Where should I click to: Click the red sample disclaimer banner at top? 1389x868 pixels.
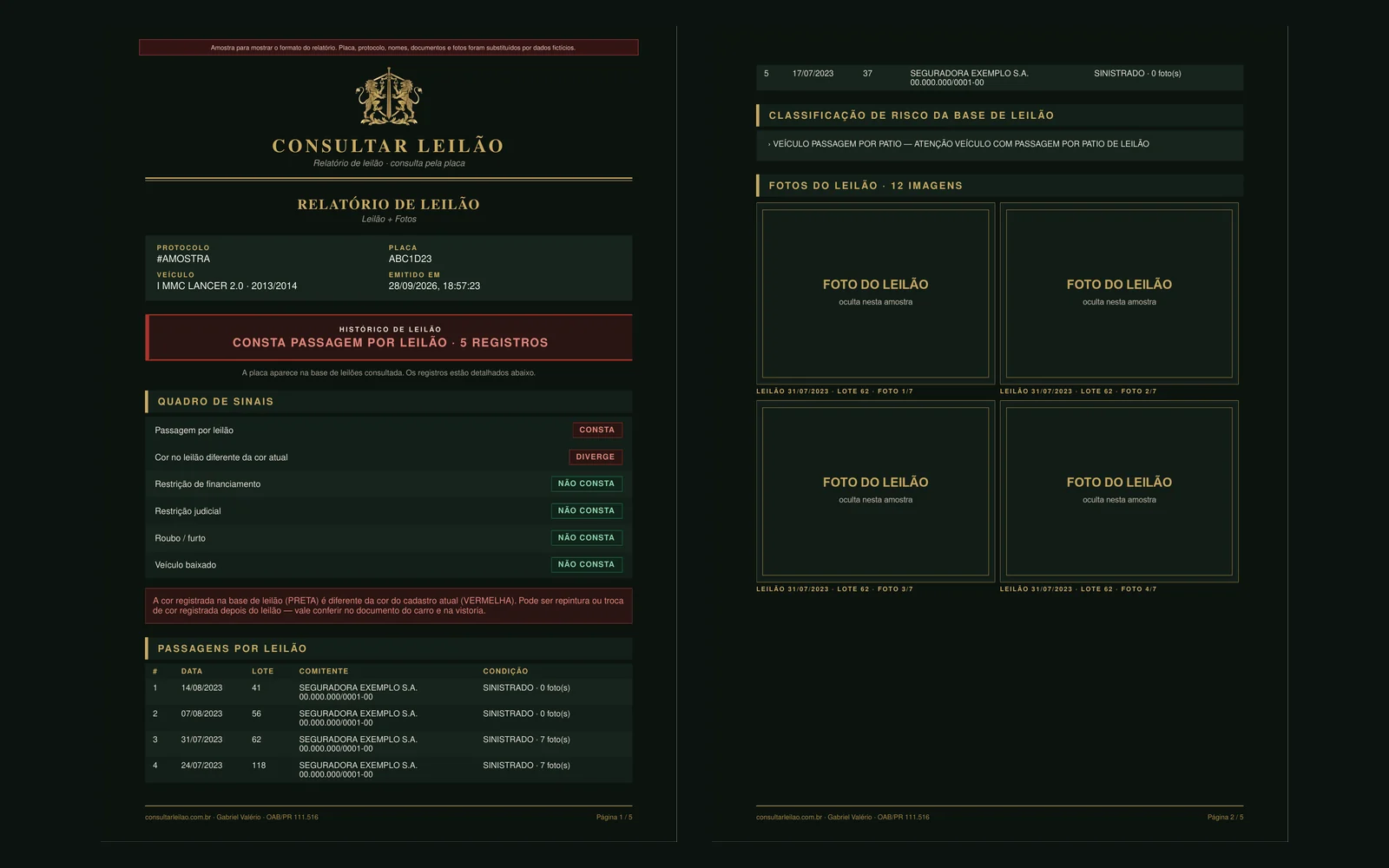pyautogui.click(x=389, y=48)
